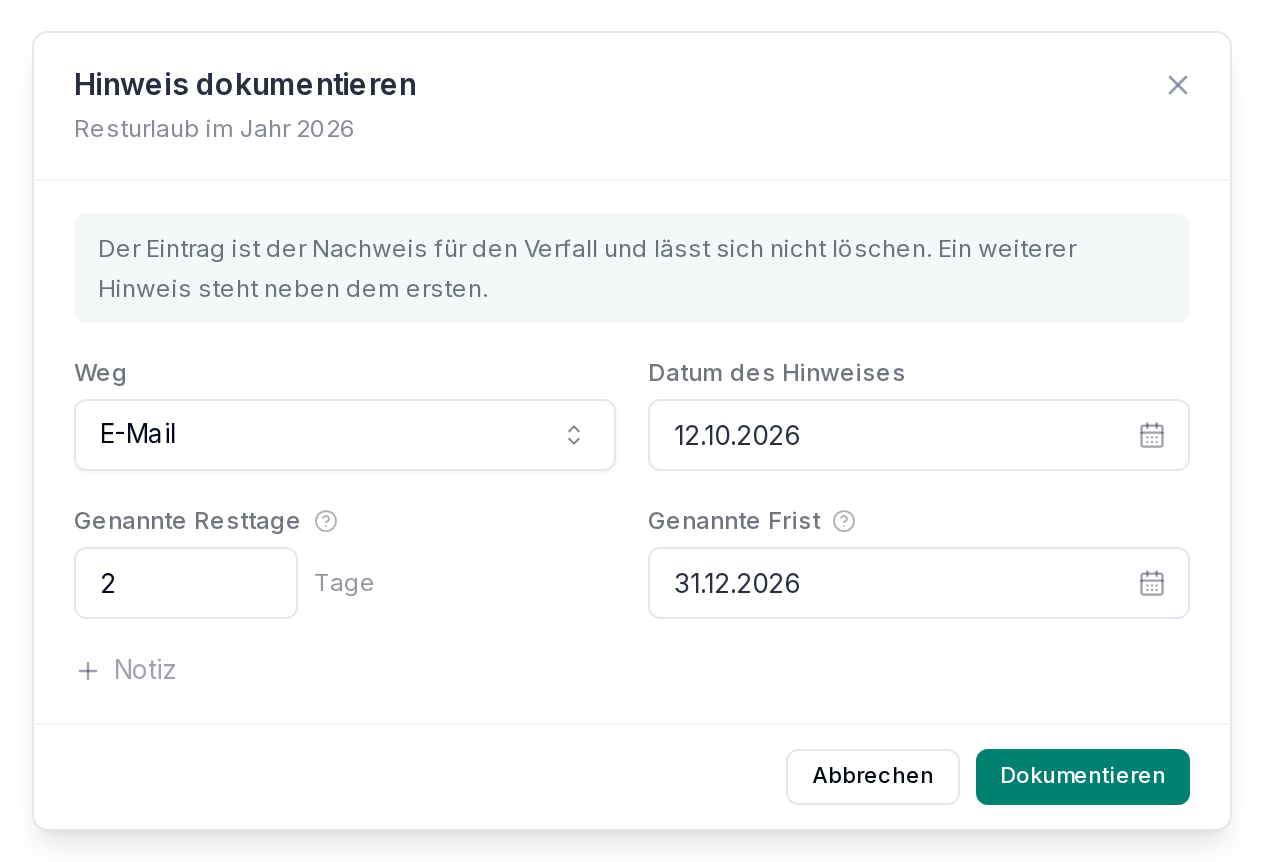
Task: Click the Datum des Hinweises date field
Action: [x=919, y=435]
